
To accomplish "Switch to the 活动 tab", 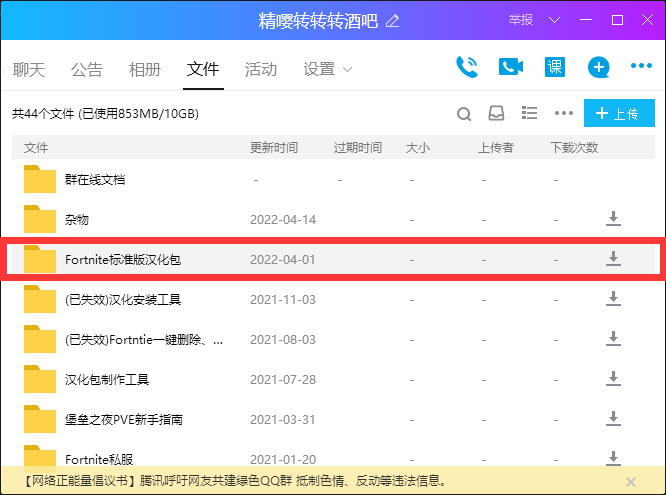I will [x=261, y=69].
